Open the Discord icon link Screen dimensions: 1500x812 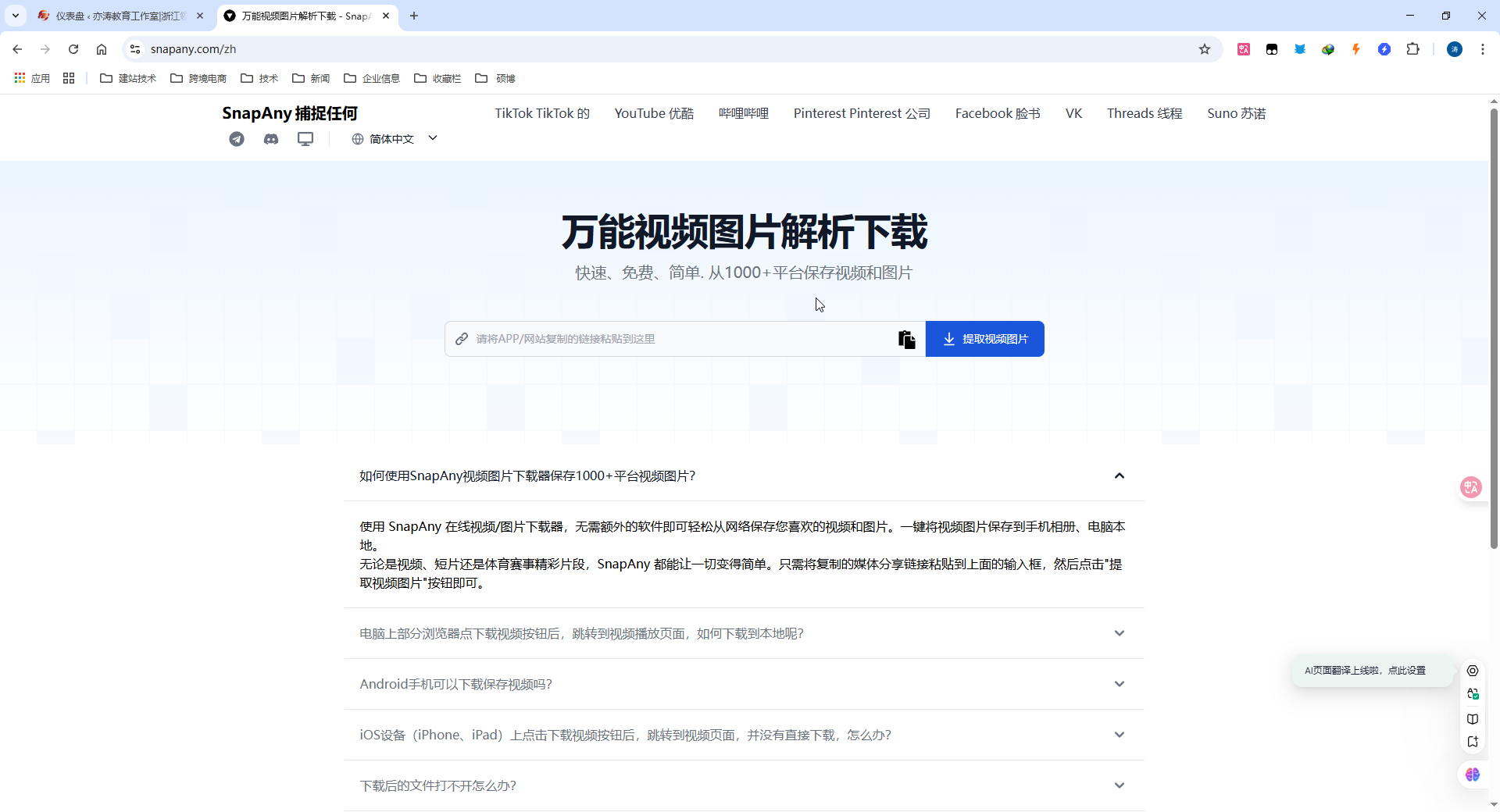(x=271, y=139)
